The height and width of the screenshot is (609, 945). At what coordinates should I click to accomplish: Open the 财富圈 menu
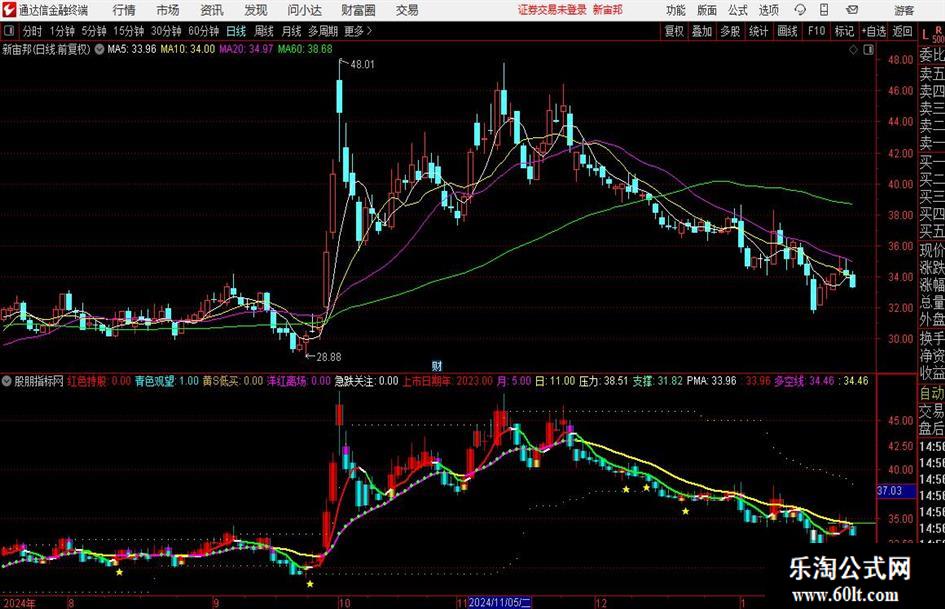pyautogui.click(x=358, y=10)
